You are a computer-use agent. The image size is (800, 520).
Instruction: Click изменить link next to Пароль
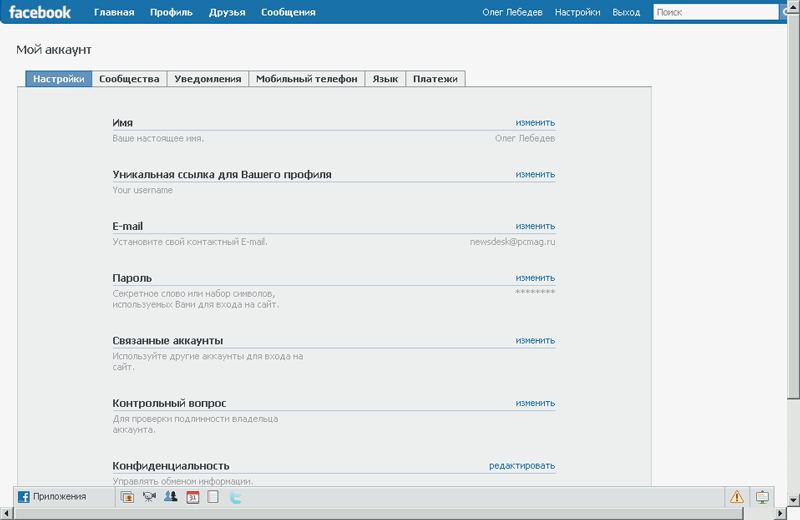tap(535, 278)
